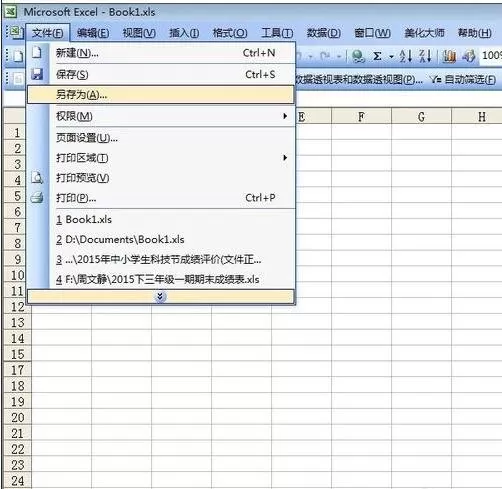Select column H header
Viewport: 502px width, 489px height.
(477, 117)
